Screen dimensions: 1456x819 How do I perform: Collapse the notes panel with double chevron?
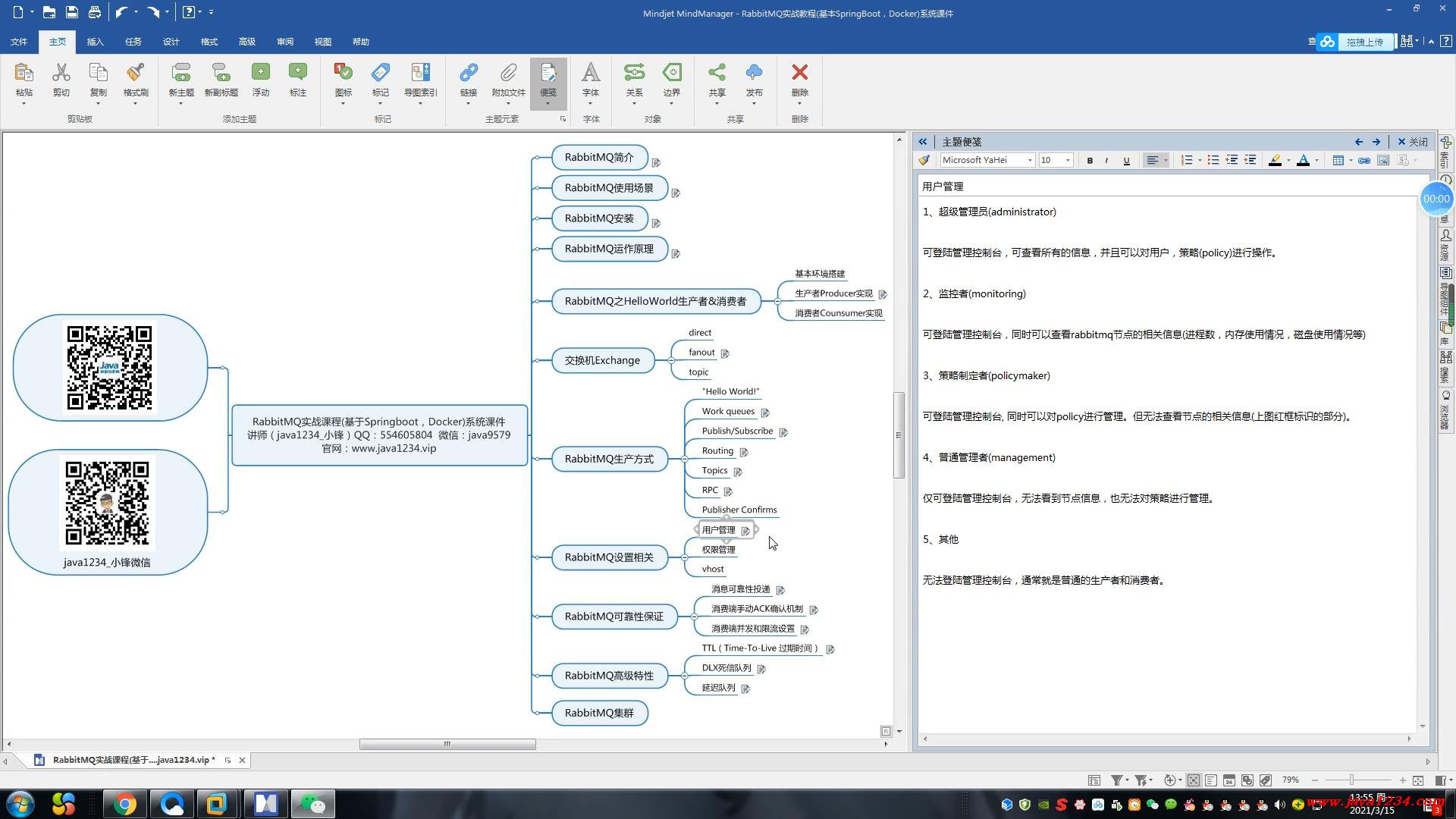click(922, 142)
